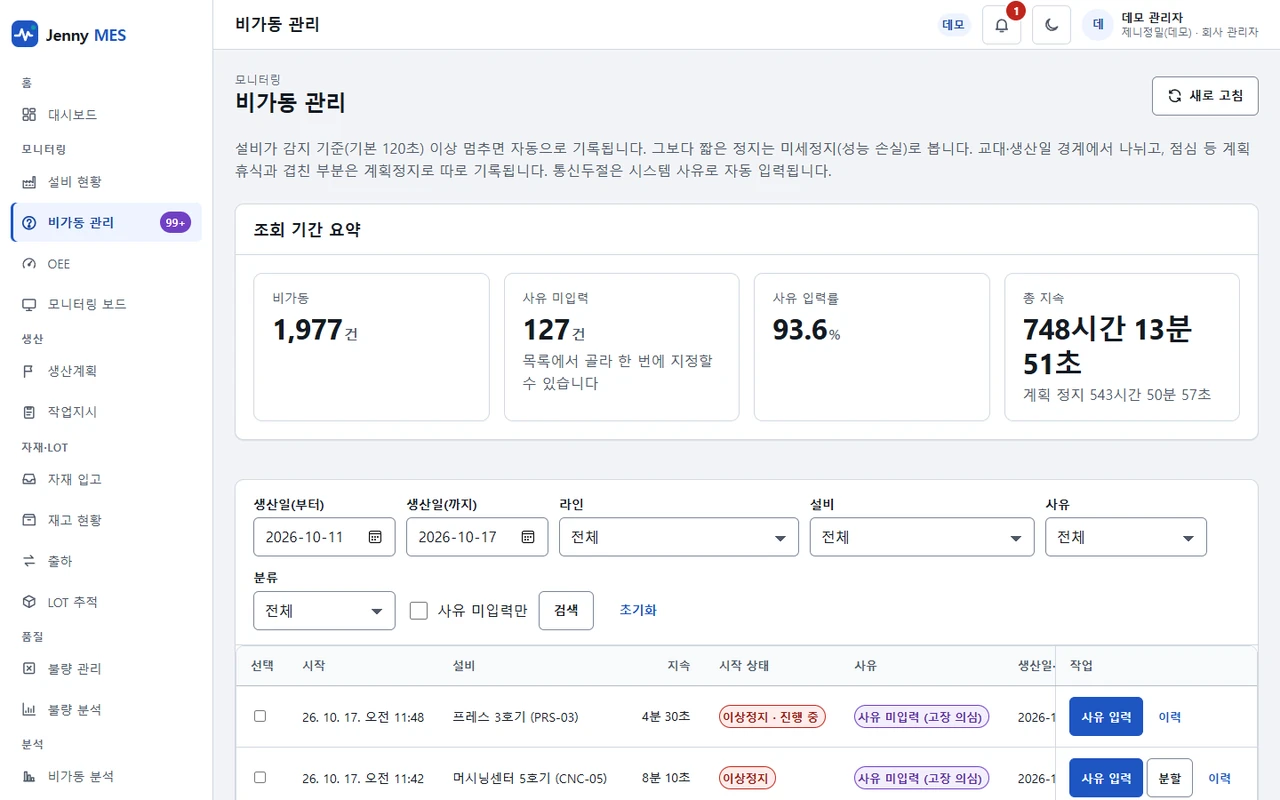Go to 작업지시 menu item

[106, 412]
